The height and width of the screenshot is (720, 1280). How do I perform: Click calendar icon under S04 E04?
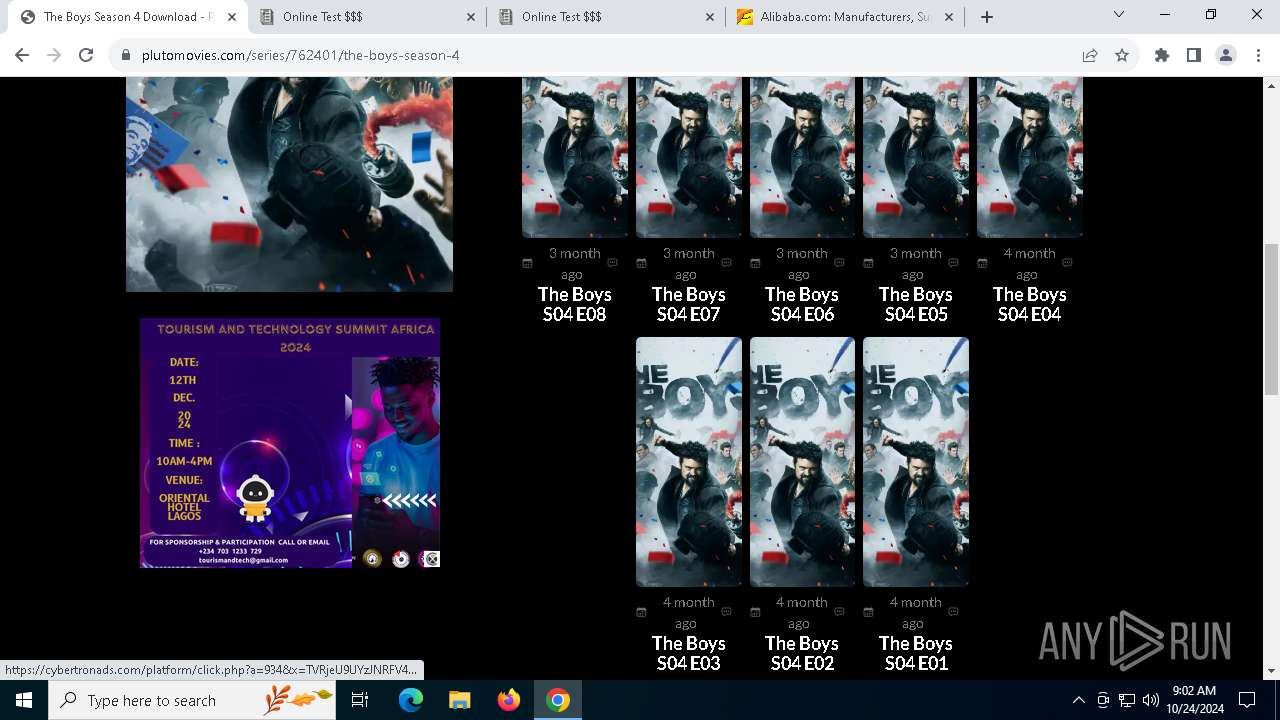pos(982,263)
